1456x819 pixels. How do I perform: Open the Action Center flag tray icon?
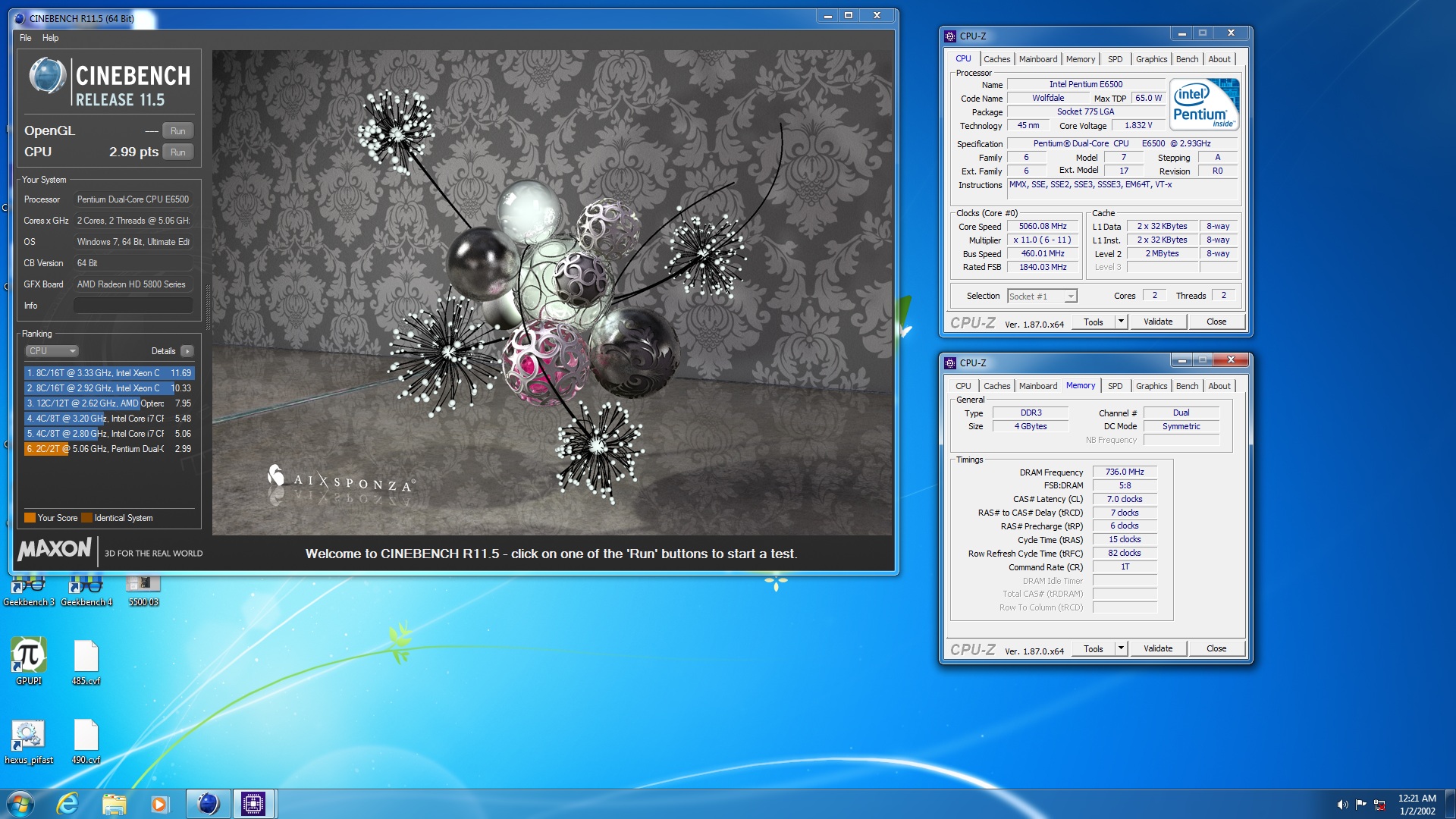click(x=1361, y=805)
